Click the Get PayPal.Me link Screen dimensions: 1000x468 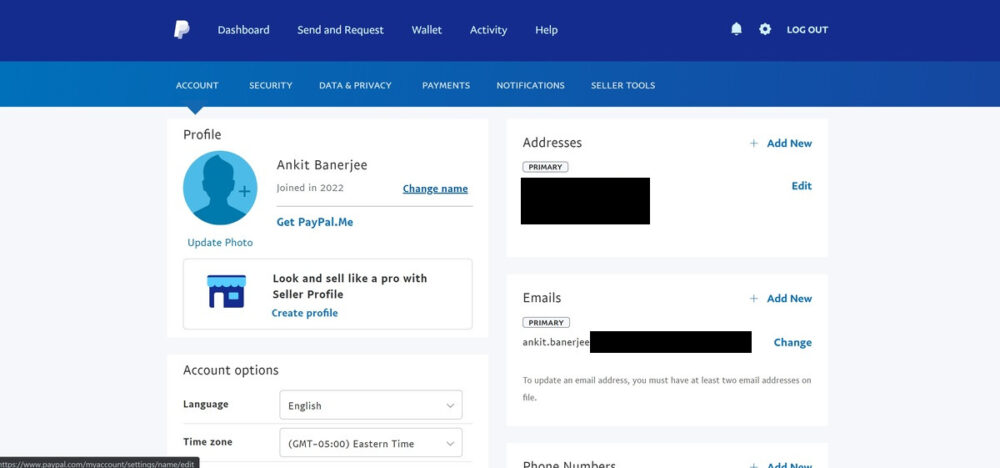(x=314, y=222)
